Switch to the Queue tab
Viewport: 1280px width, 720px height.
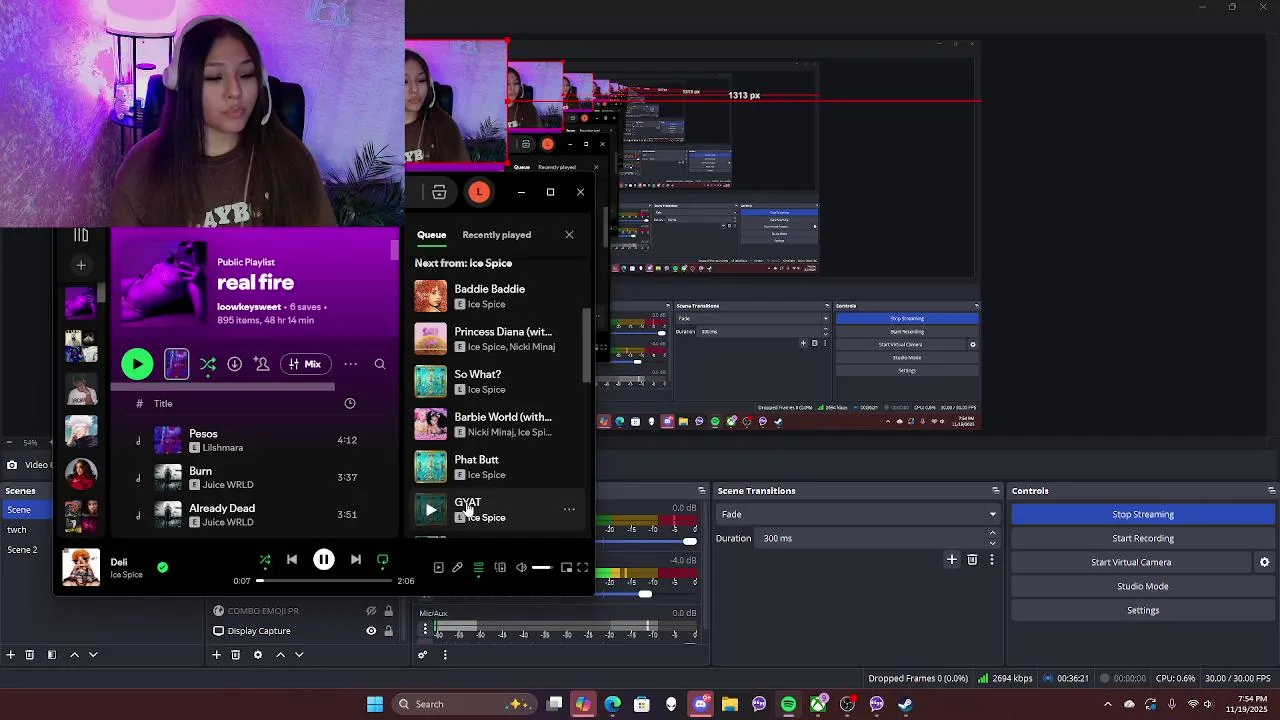point(431,235)
